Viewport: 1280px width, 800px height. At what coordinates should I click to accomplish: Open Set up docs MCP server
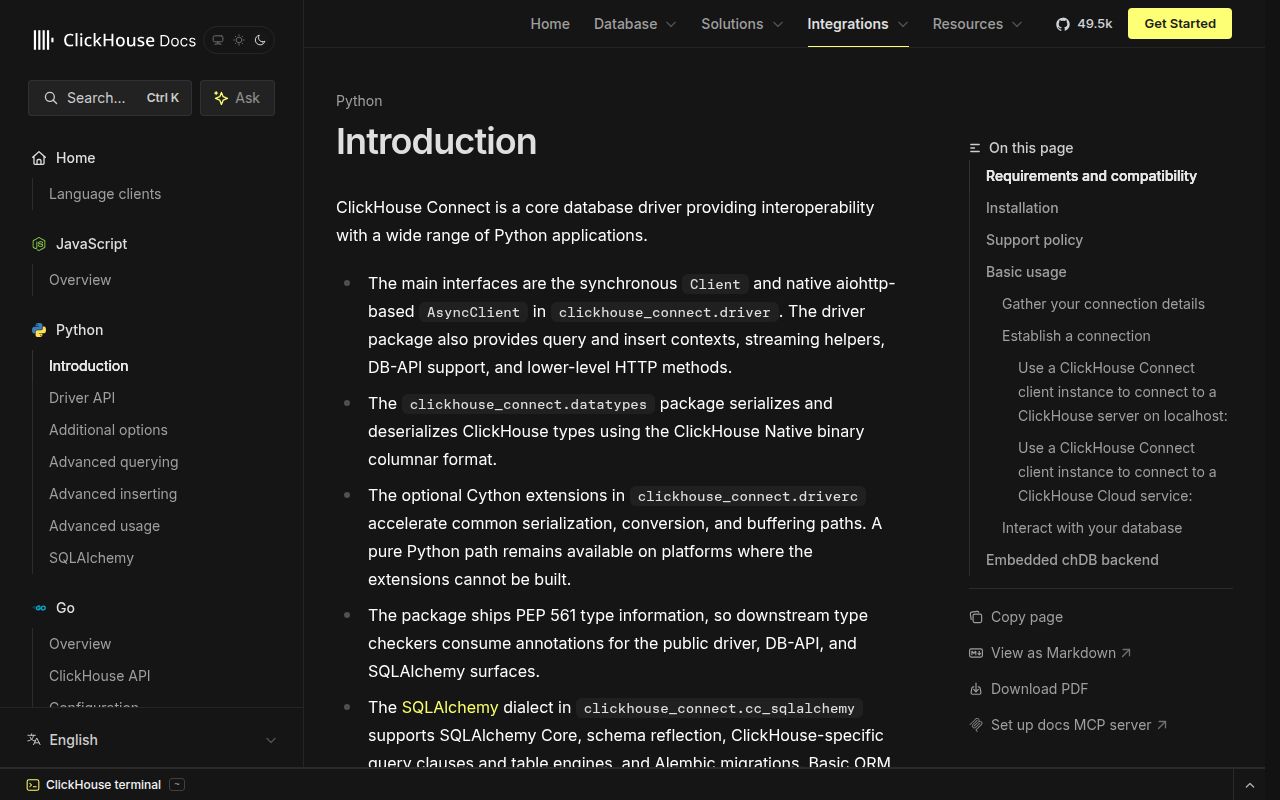(x=1079, y=725)
